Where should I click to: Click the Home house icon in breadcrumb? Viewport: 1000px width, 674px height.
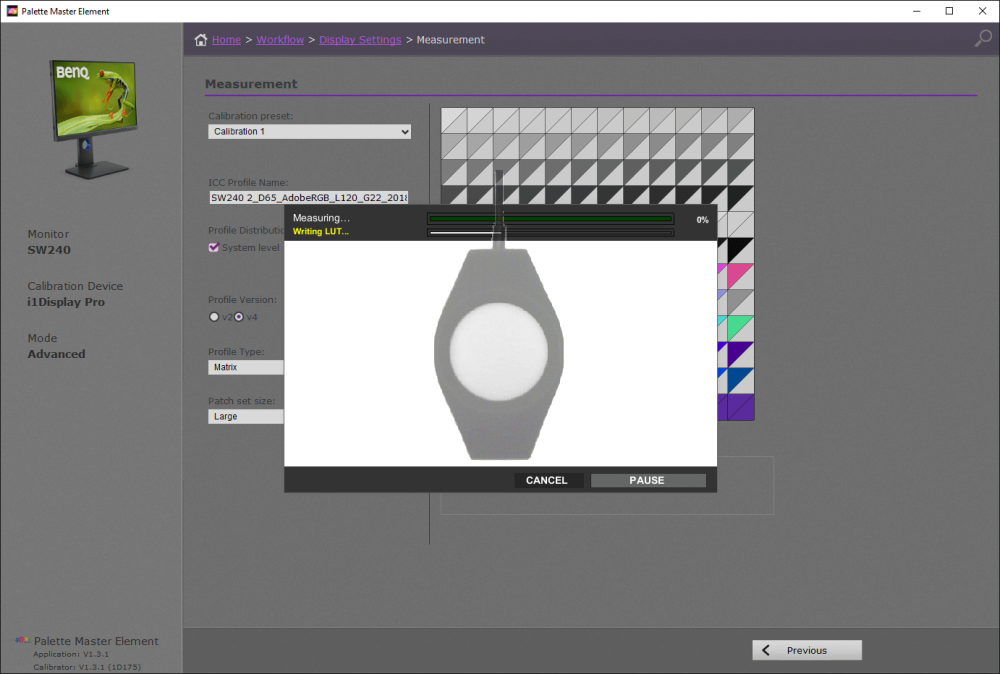coord(201,40)
